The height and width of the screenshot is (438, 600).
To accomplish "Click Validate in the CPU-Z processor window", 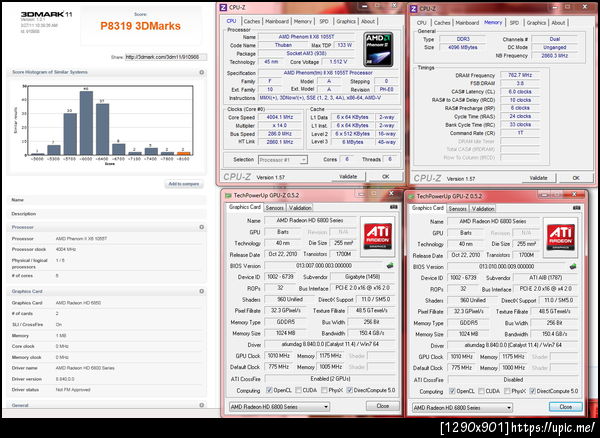I will tap(348, 177).
